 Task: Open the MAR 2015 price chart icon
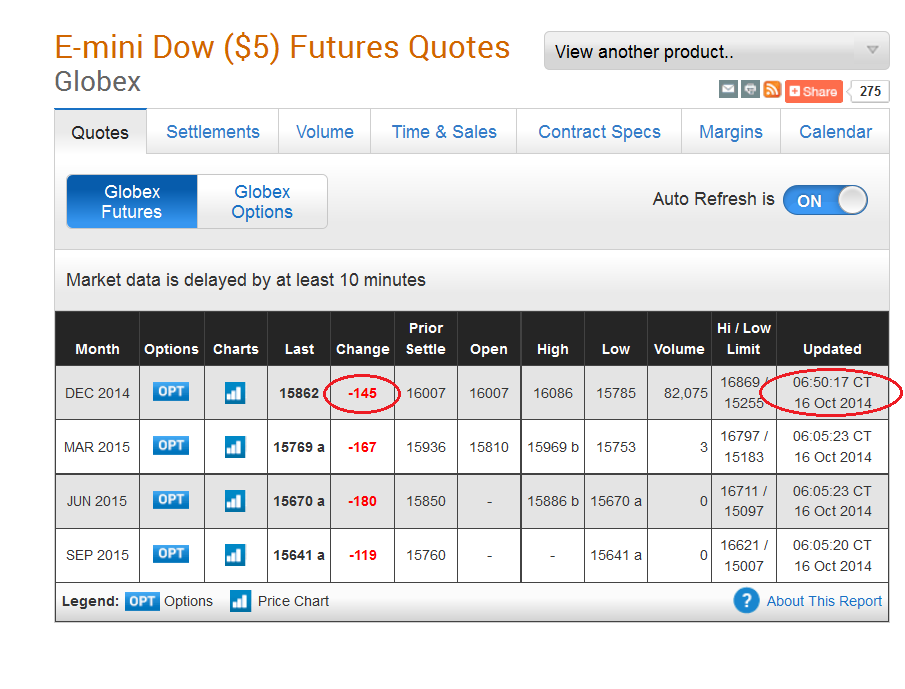235,447
